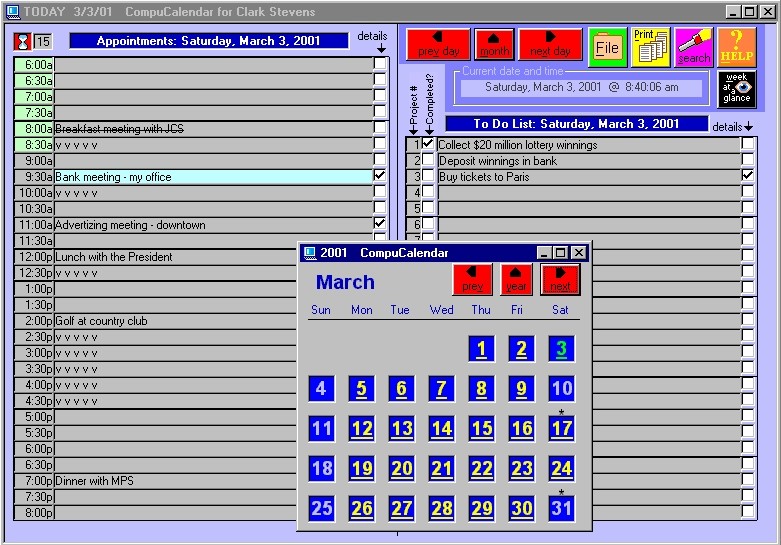Toggle details checkbox for Collect lottery winnings

[x=747, y=143]
